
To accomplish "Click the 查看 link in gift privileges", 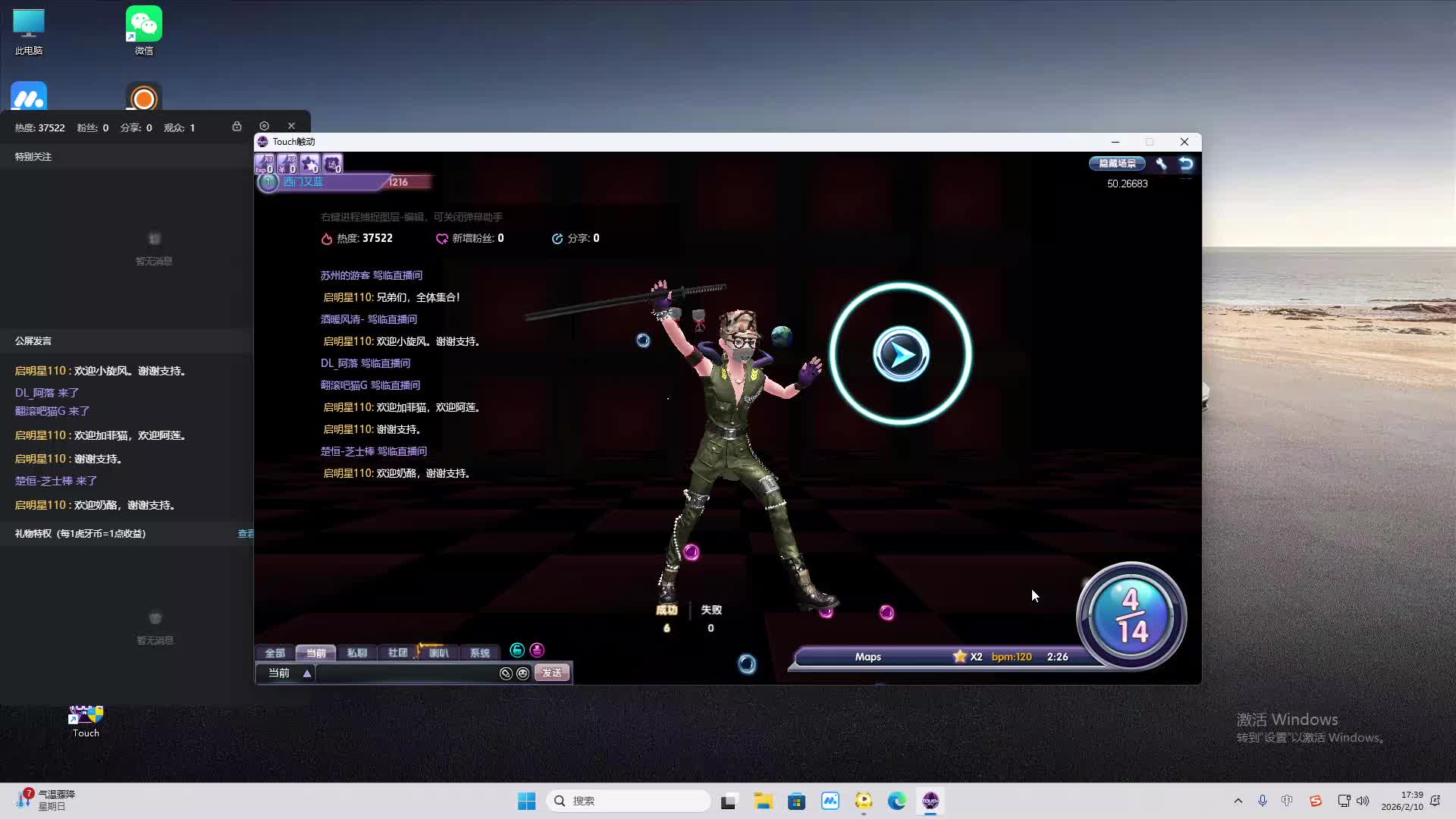I will click(x=246, y=534).
